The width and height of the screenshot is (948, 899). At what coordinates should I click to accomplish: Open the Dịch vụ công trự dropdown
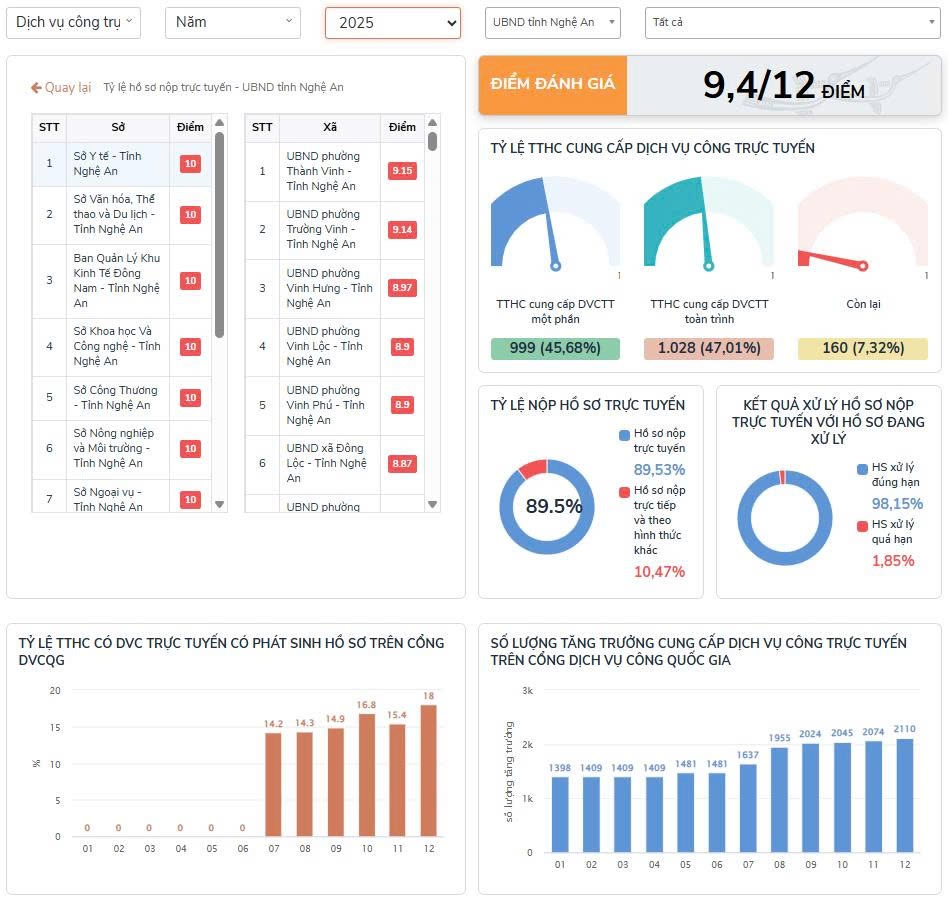click(73, 22)
